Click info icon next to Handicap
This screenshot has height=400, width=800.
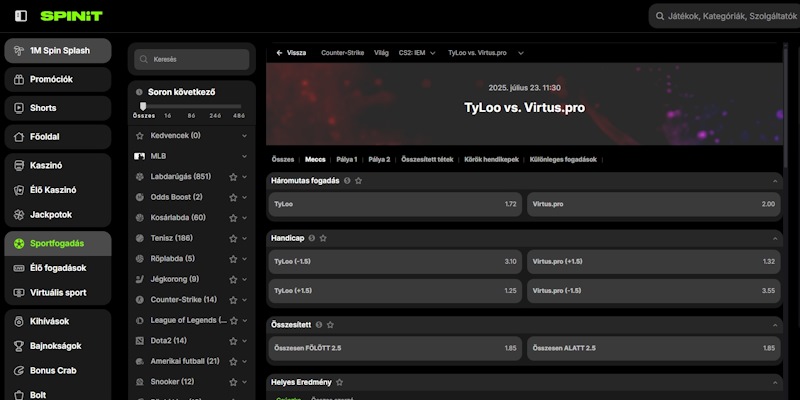point(312,238)
